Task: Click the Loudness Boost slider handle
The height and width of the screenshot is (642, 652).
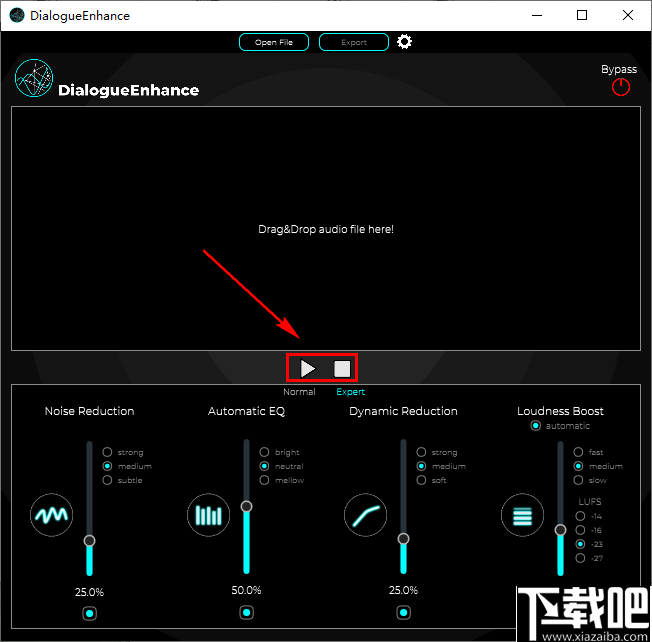Action: click(x=561, y=530)
